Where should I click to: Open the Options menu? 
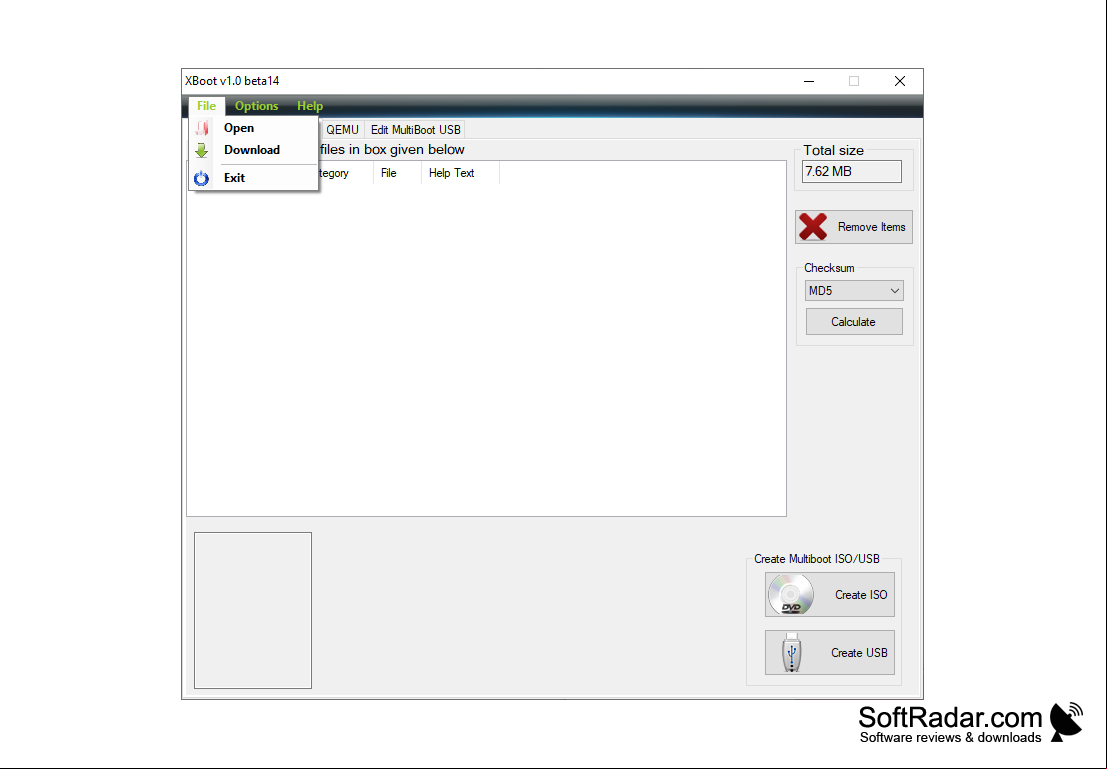tap(256, 106)
